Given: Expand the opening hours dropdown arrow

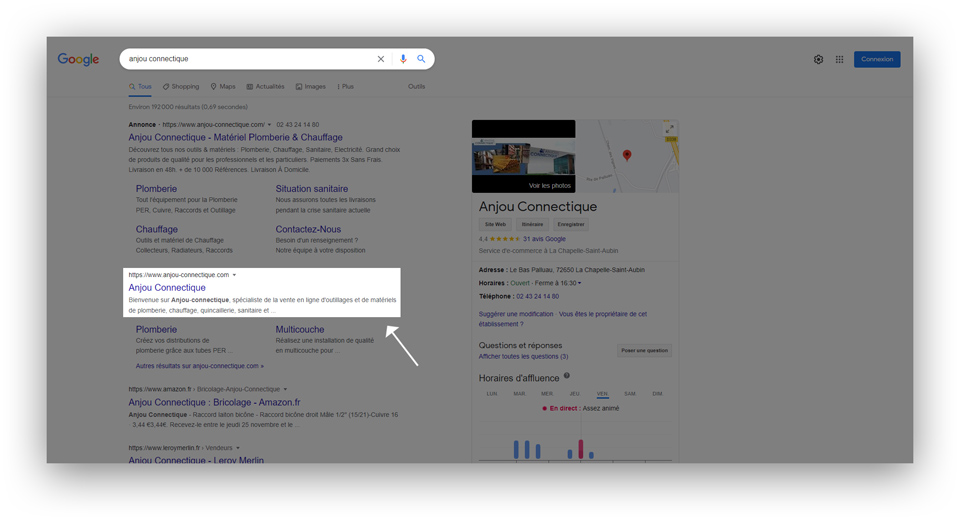Looking at the screenshot, I should click(x=580, y=283).
